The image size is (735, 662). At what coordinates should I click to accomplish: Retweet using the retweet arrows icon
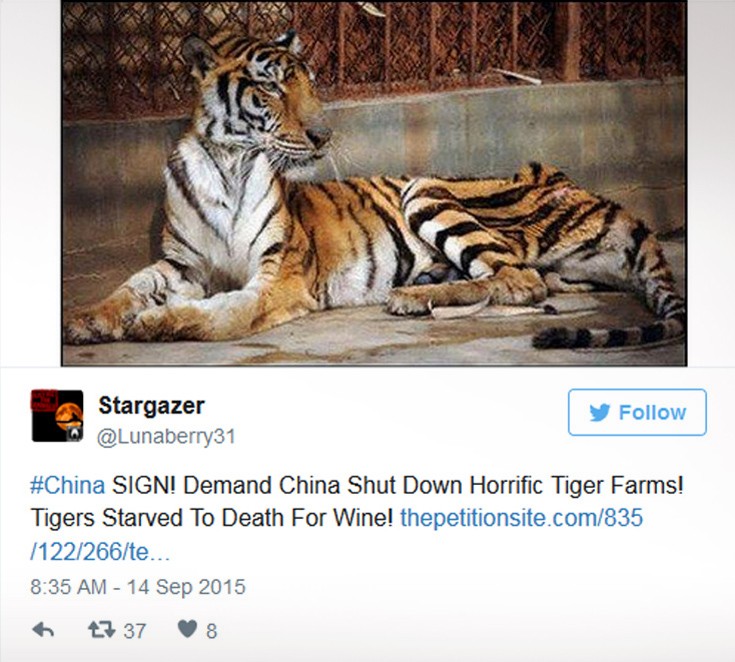click(x=102, y=630)
